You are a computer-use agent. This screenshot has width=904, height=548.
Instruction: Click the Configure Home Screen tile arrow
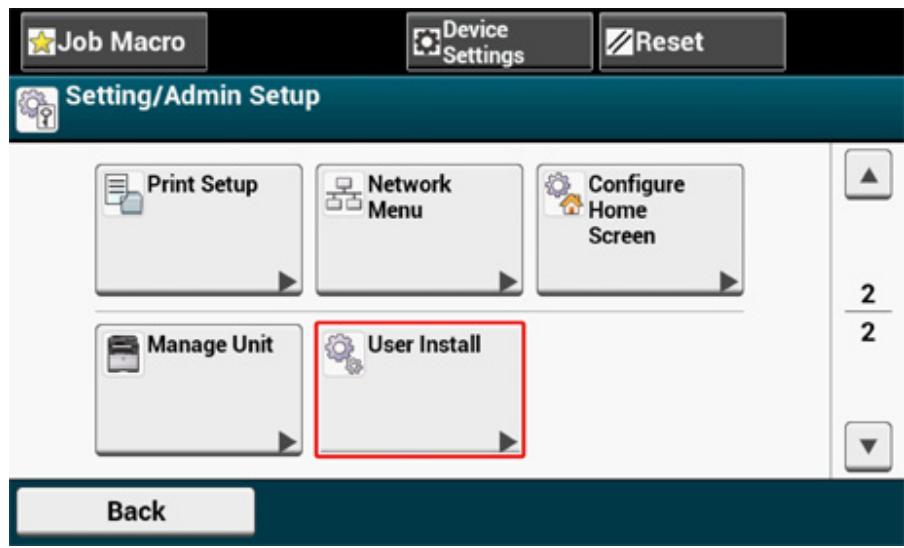(x=729, y=282)
